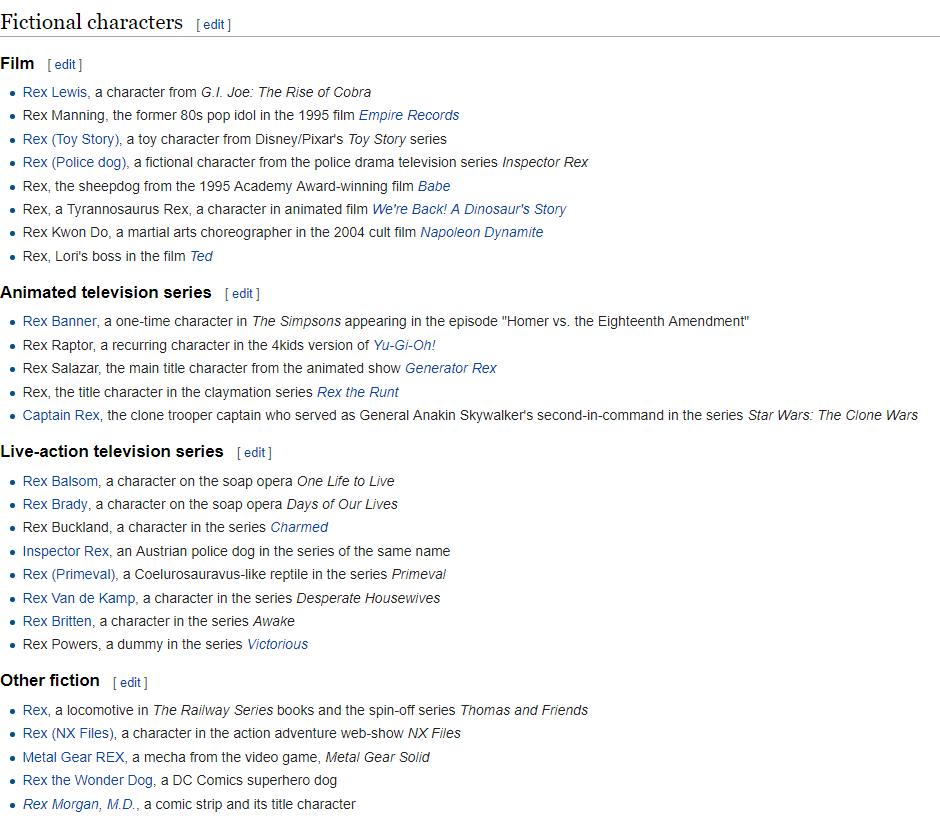
Task: Click edit next to Other fiction
Action: pos(130,682)
